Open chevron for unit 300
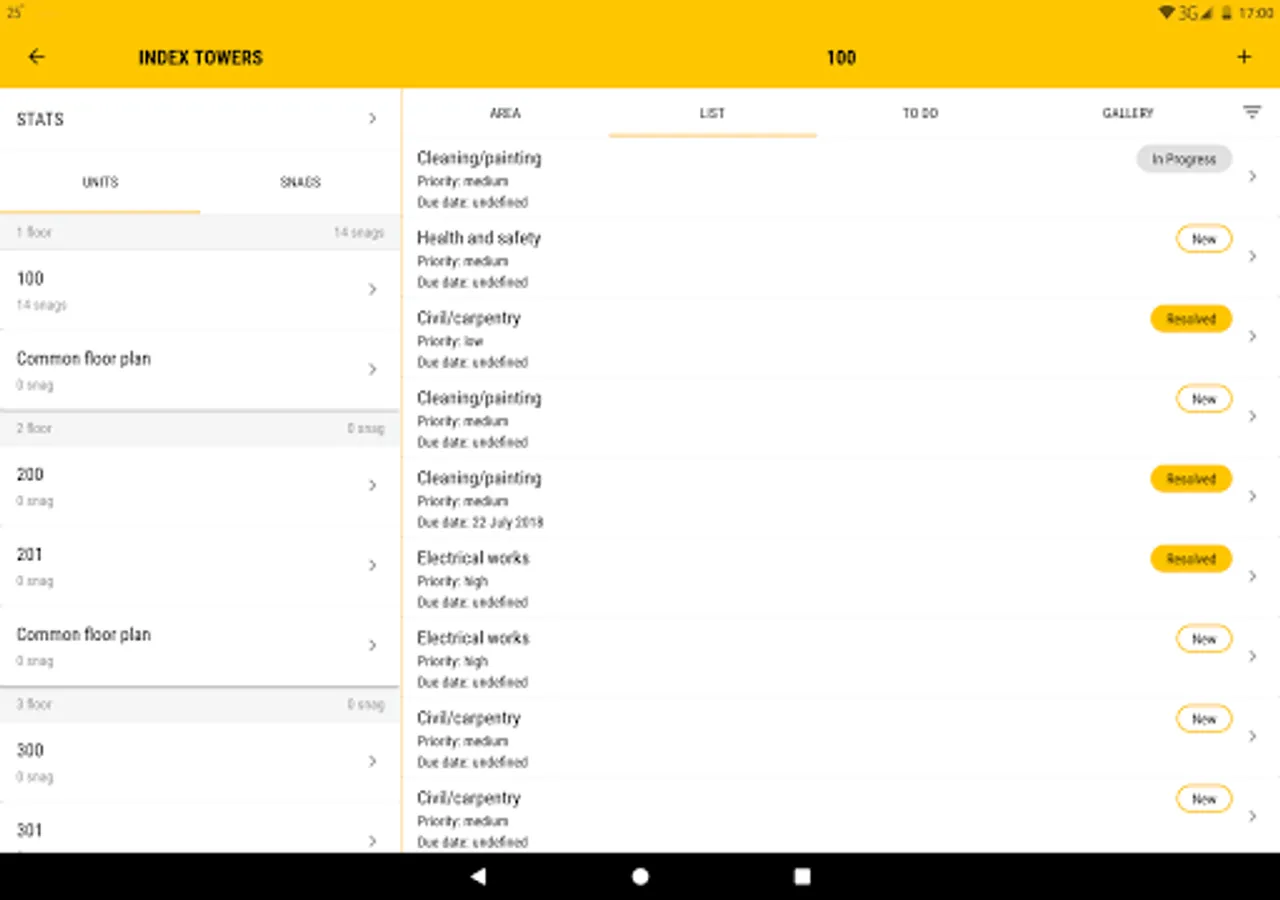Screen dimensions: 1280x900 [372, 762]
